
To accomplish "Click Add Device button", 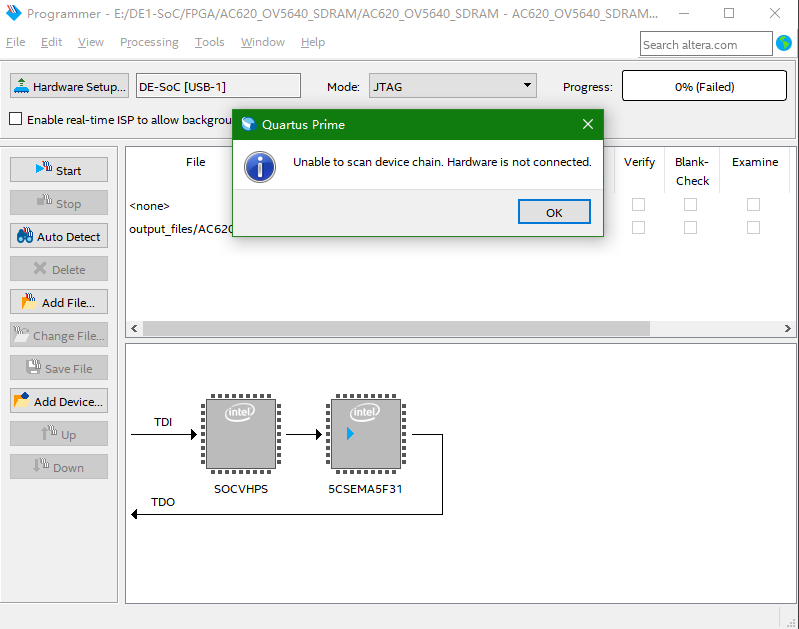I will 59,401.
